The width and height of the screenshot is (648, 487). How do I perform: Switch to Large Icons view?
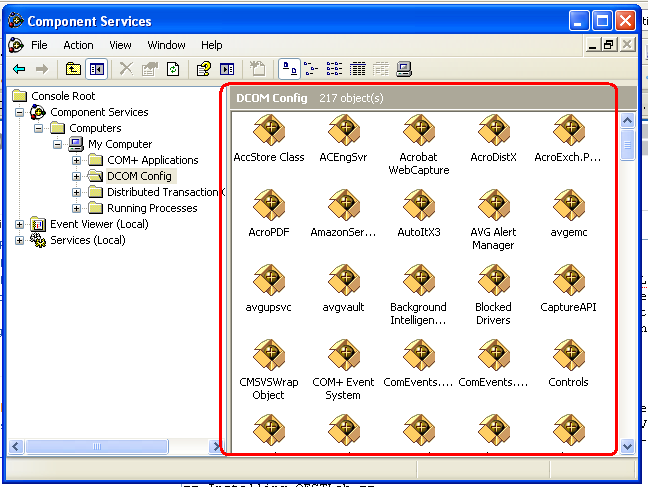point(287,69)
